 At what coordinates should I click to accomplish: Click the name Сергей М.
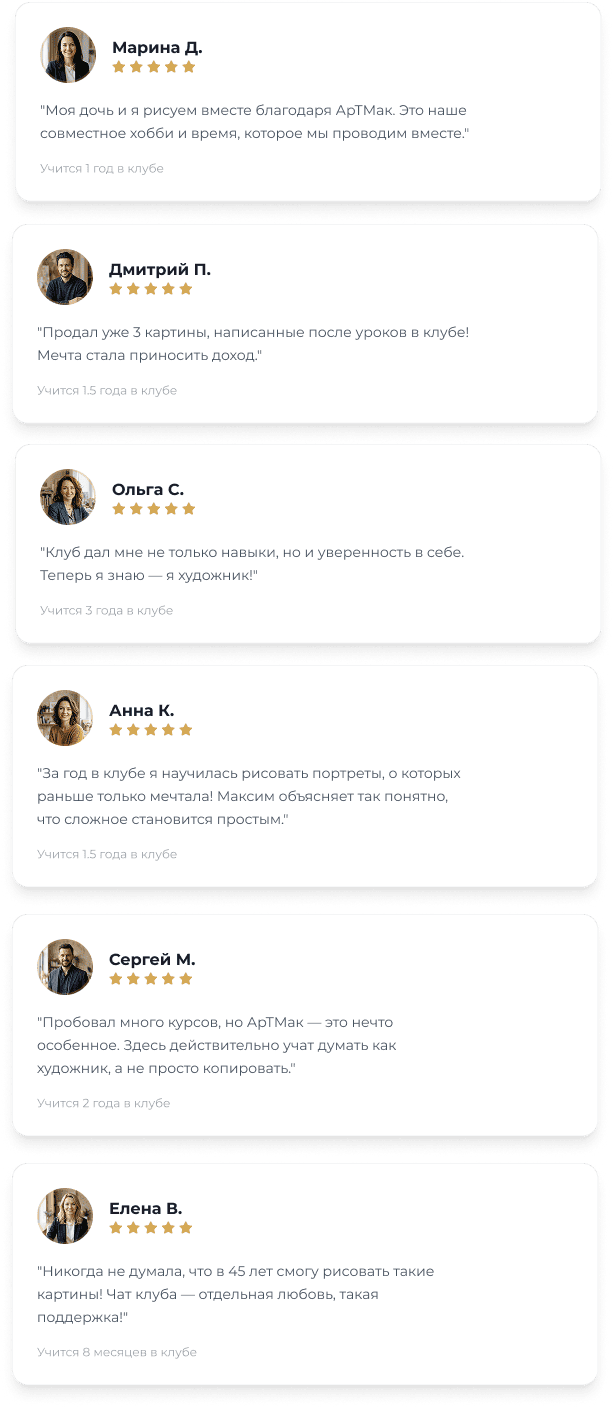(x=152, y=960)
